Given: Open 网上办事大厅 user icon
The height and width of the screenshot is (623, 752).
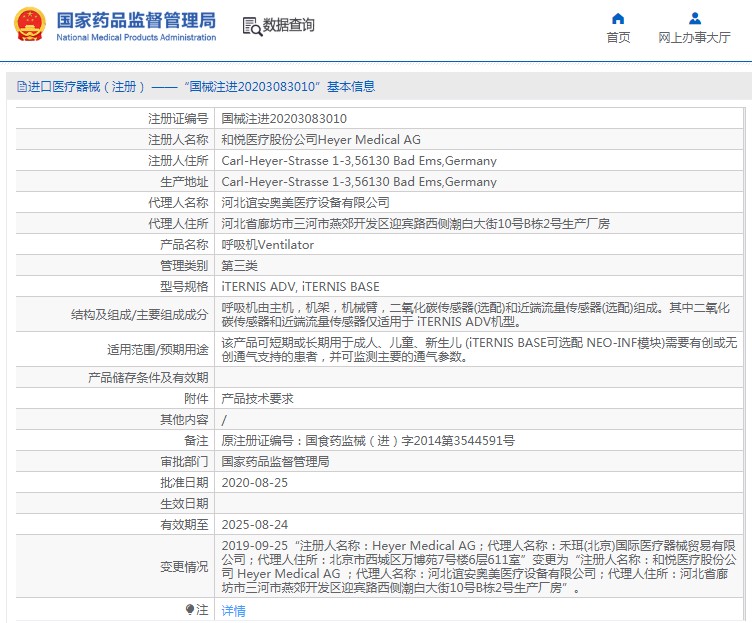Looking at the screenshot, I should pos(694,19).
